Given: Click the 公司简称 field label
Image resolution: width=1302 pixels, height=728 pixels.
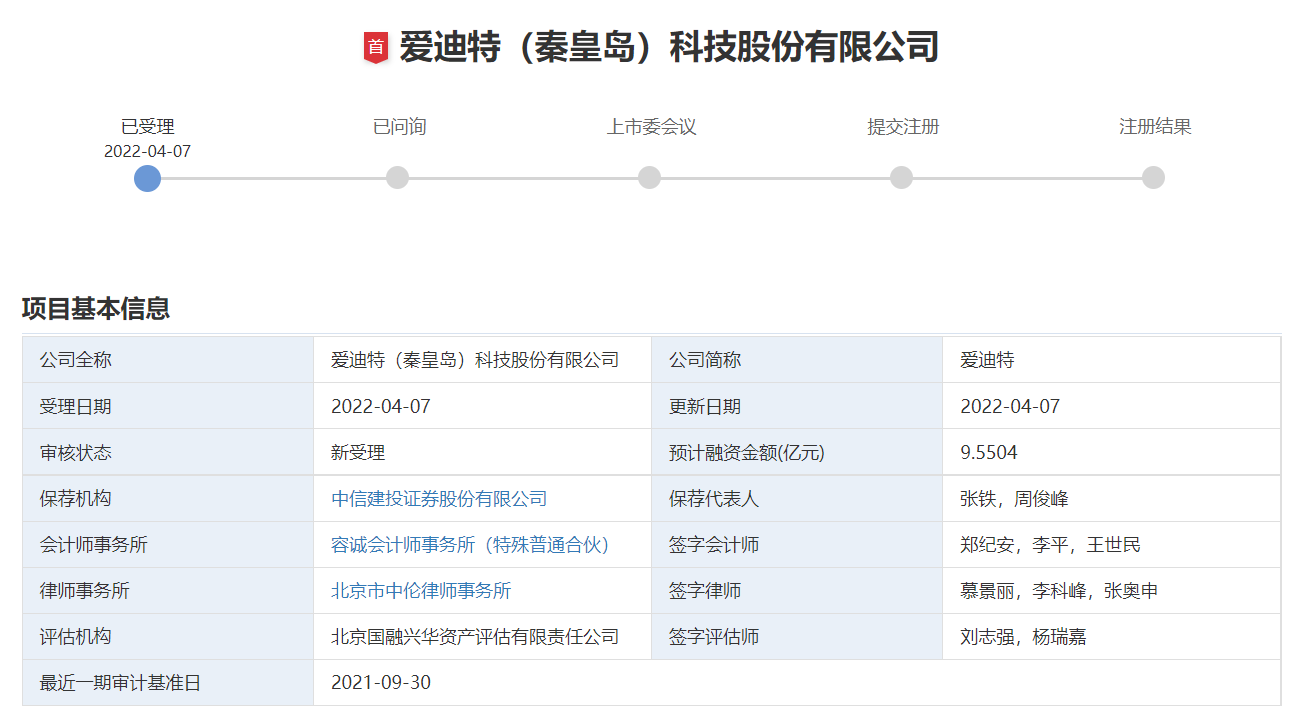Looking at the screenshot, I should (705, 360).
